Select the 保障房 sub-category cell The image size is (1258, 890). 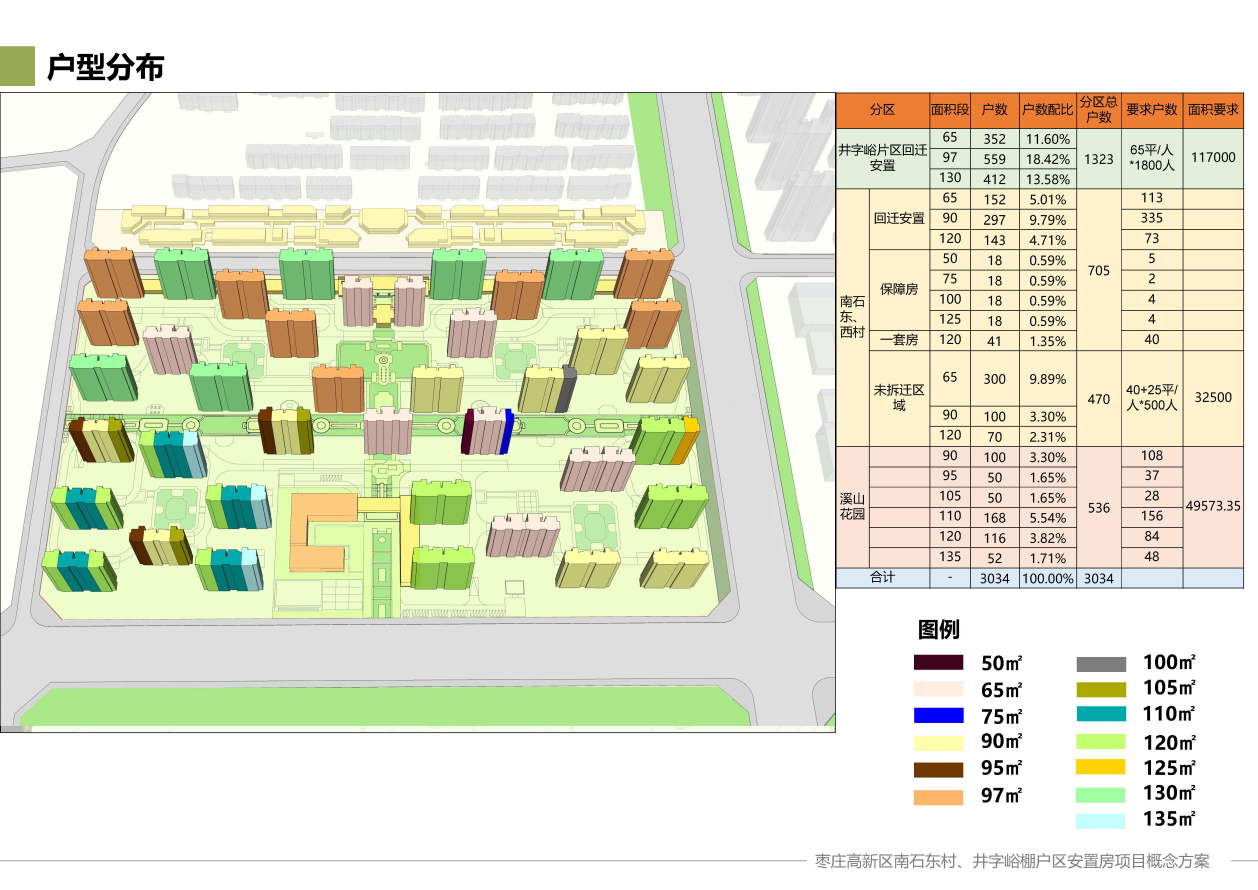(899, 289)
